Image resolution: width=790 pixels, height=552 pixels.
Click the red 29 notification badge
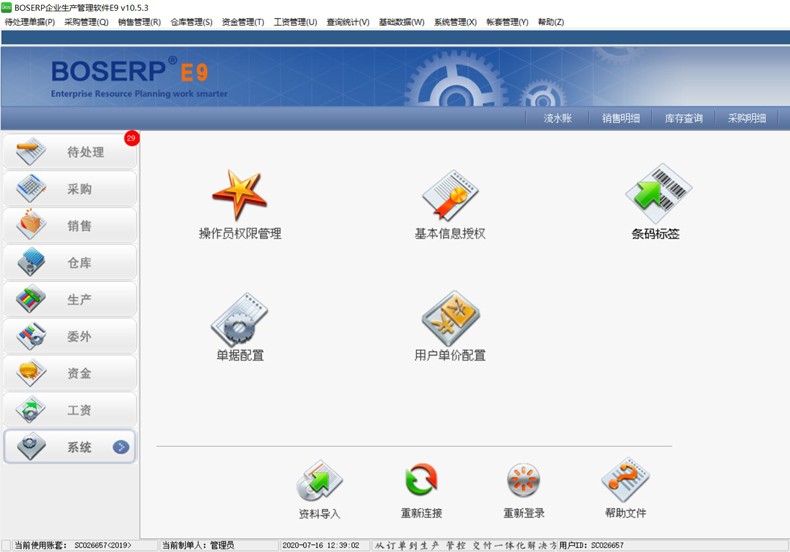pyautogui.click(x=131, y=138)
